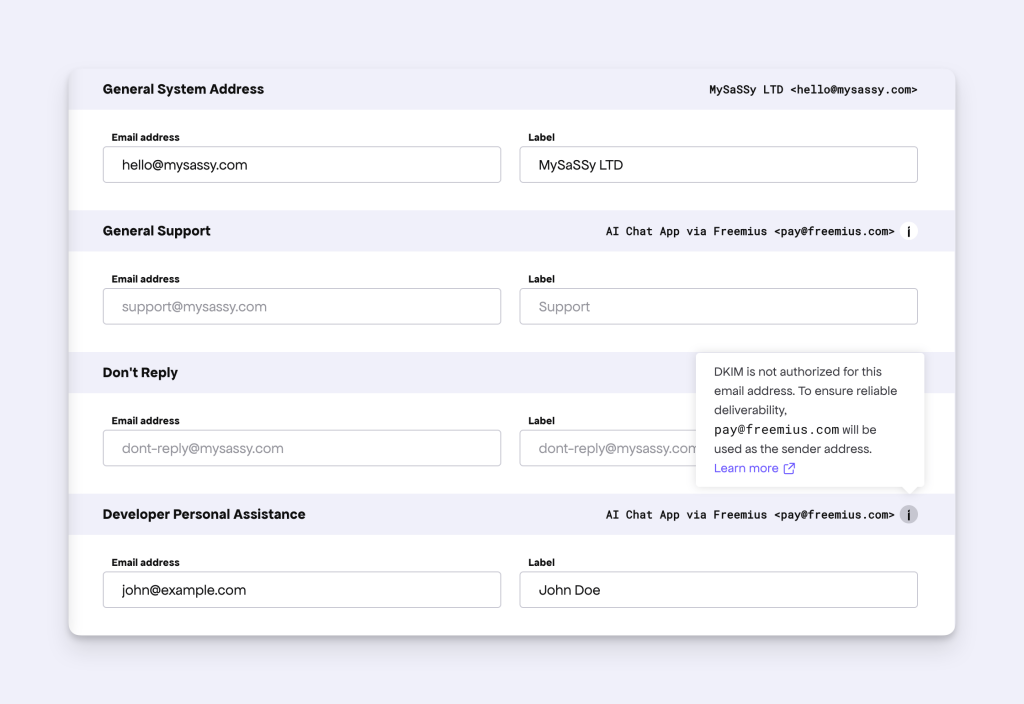Click the support@mysassy.com placeholder email field

tap(301, 306)
